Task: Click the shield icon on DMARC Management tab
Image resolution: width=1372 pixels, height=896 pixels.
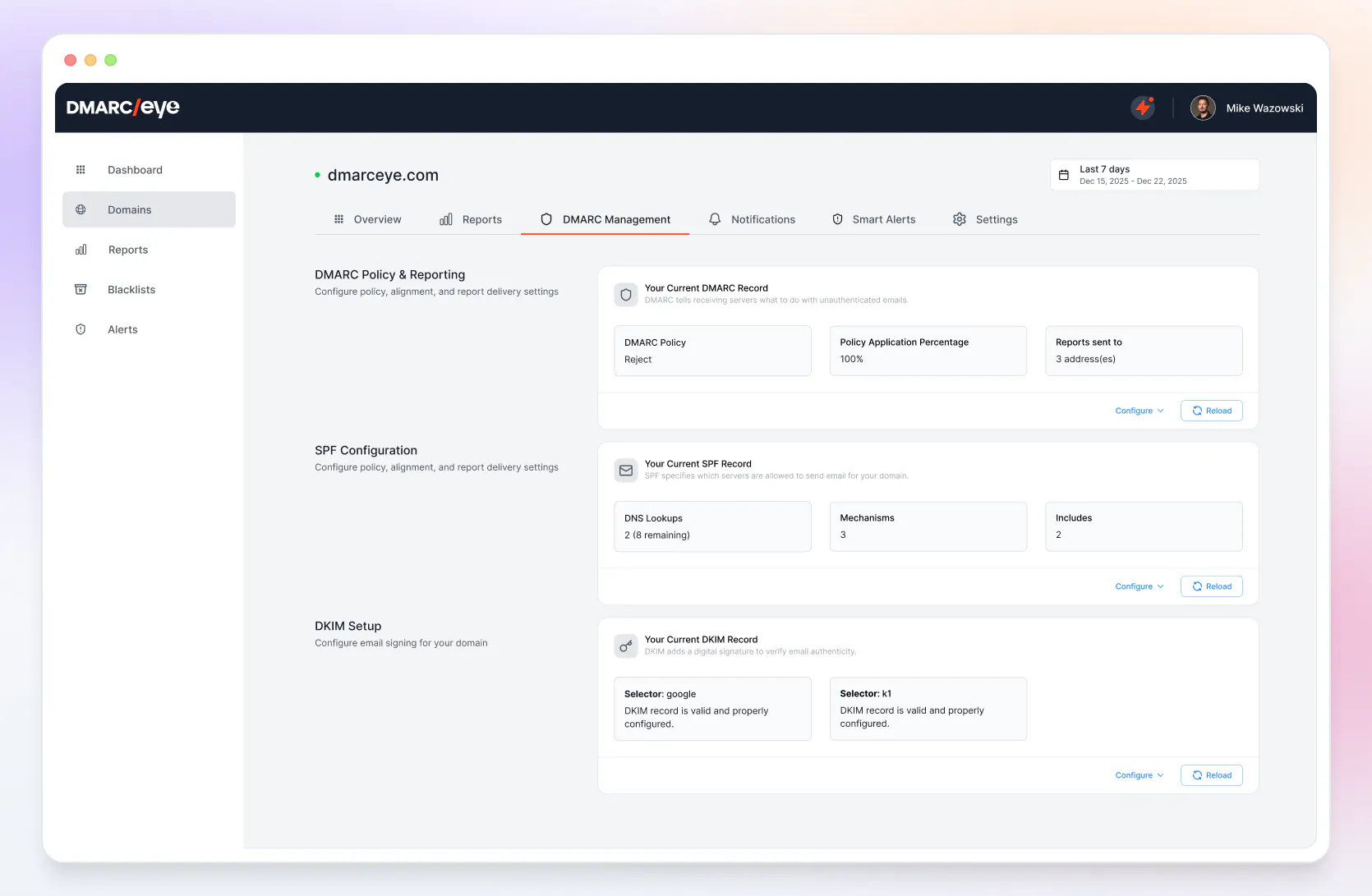Action: pyautogui.click(x=546, y=219)
